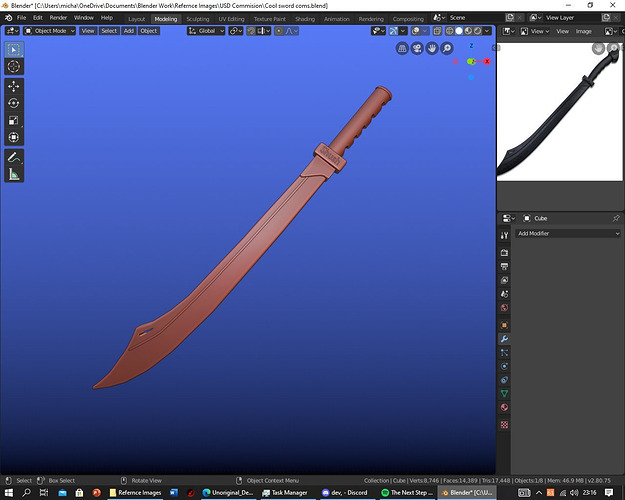Switch to the Shading workspace tab

(x=305, y=19)
